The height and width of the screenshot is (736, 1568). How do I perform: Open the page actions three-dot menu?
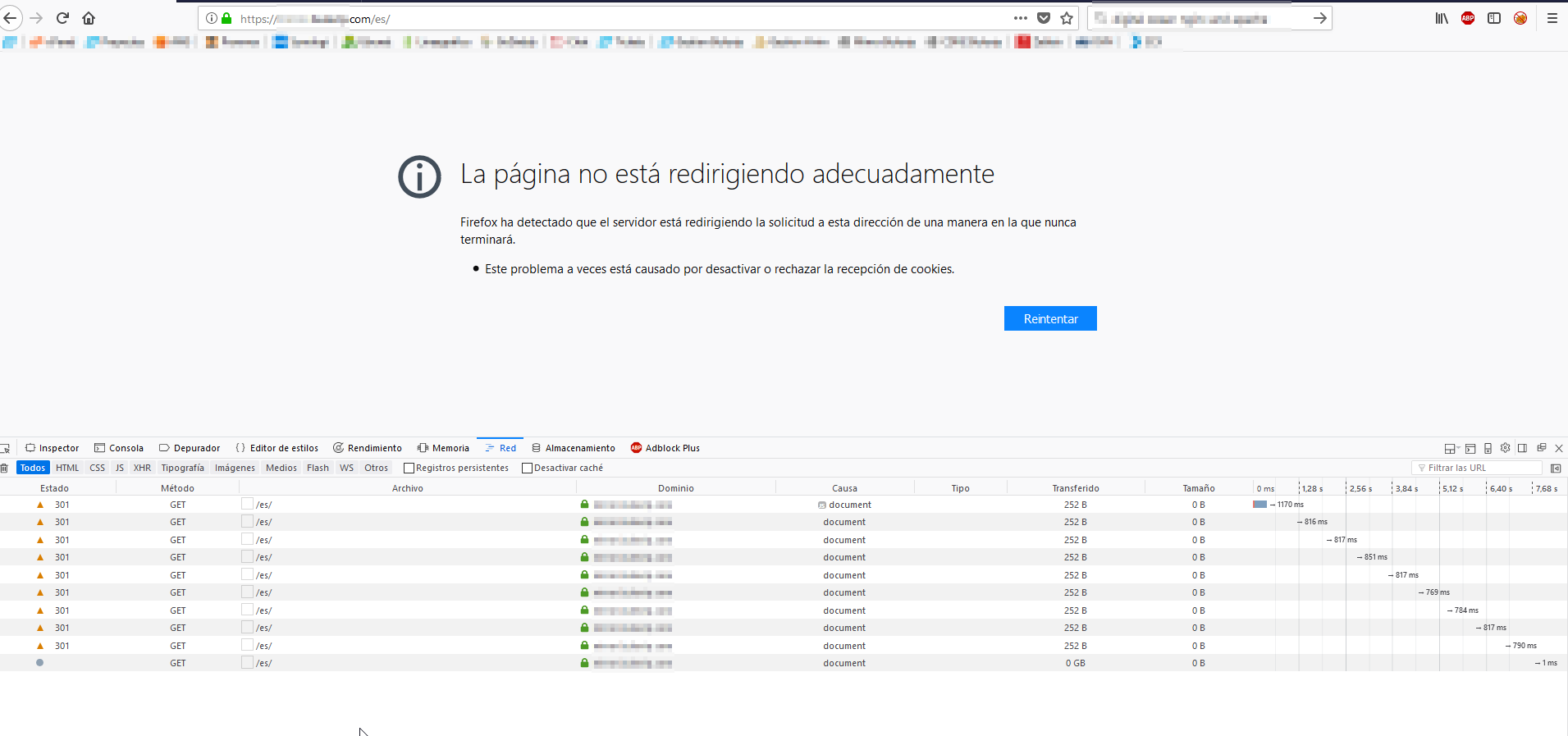click(x=1021, y=18)
